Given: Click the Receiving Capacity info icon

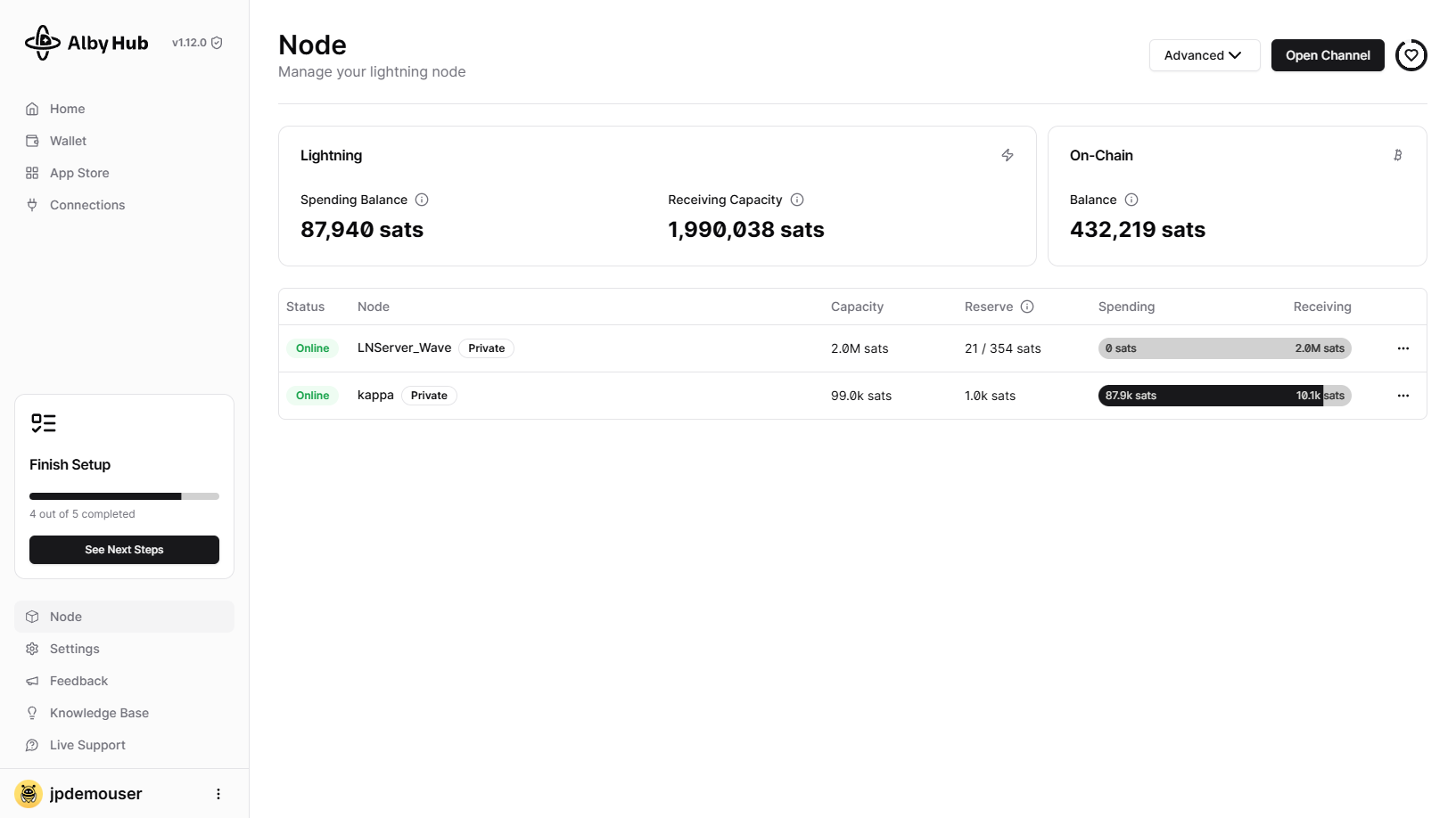Looking at the screenshot, I should (797, 200).
